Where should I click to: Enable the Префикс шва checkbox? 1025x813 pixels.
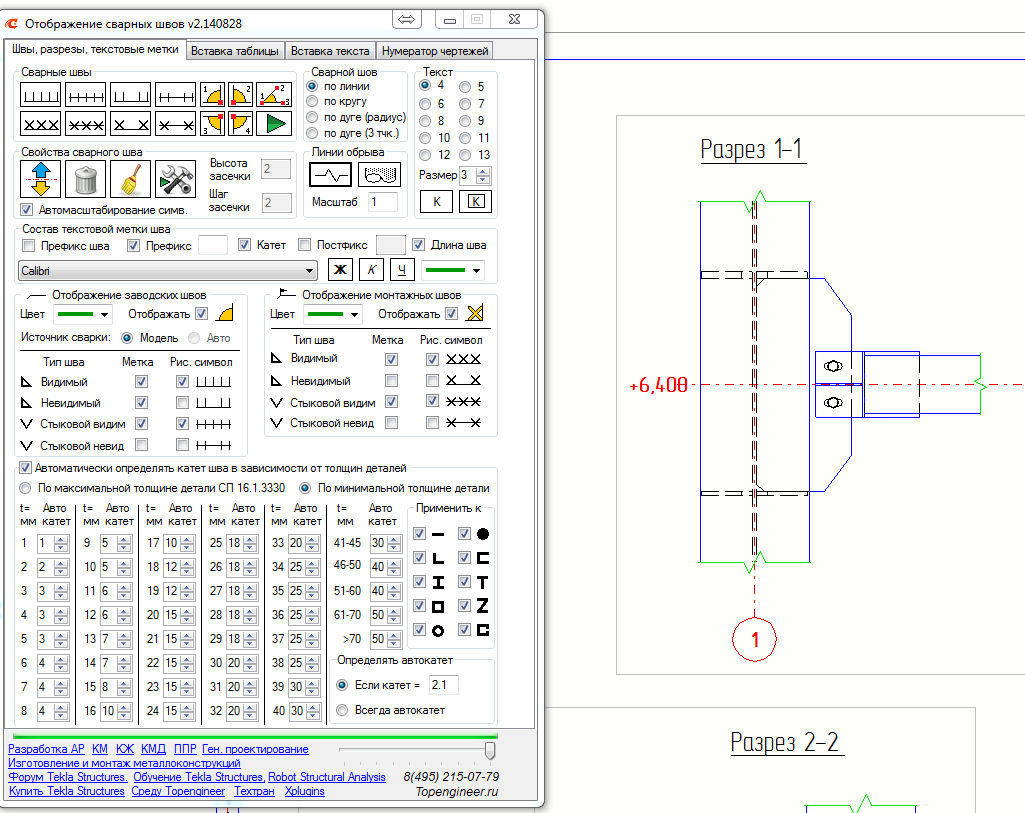tap(28, 245)
